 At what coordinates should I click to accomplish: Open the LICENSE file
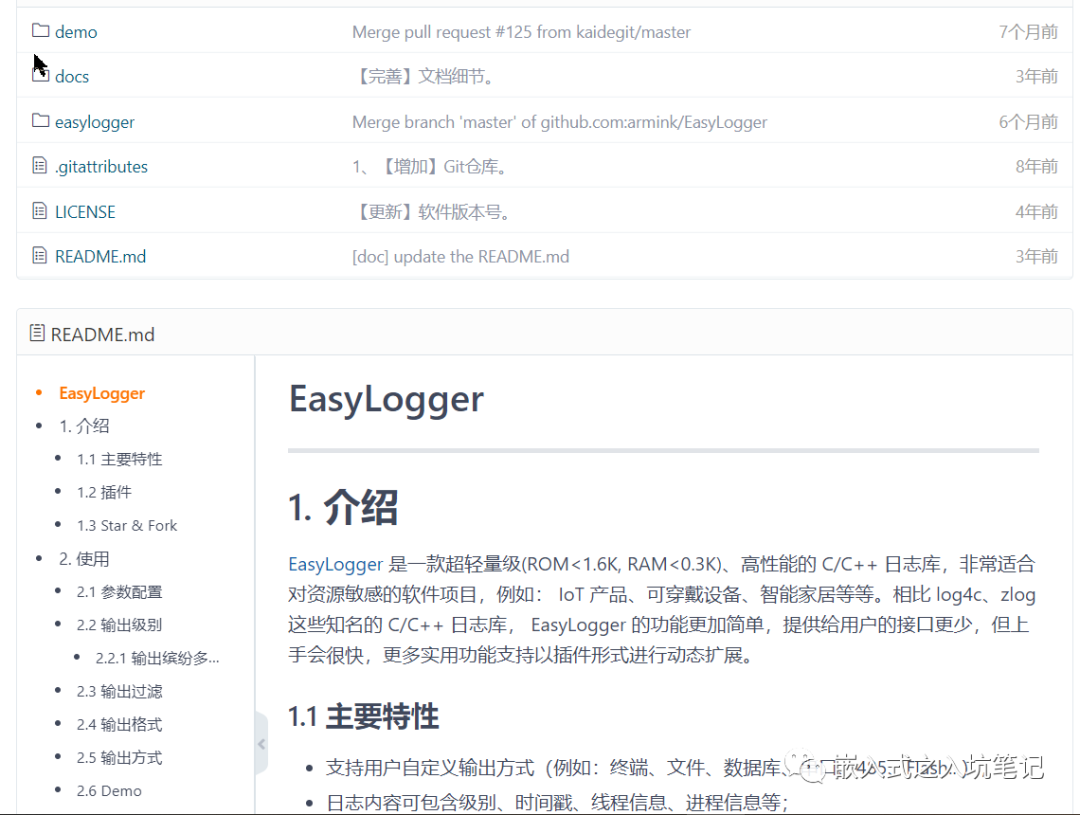pos(85,212)
